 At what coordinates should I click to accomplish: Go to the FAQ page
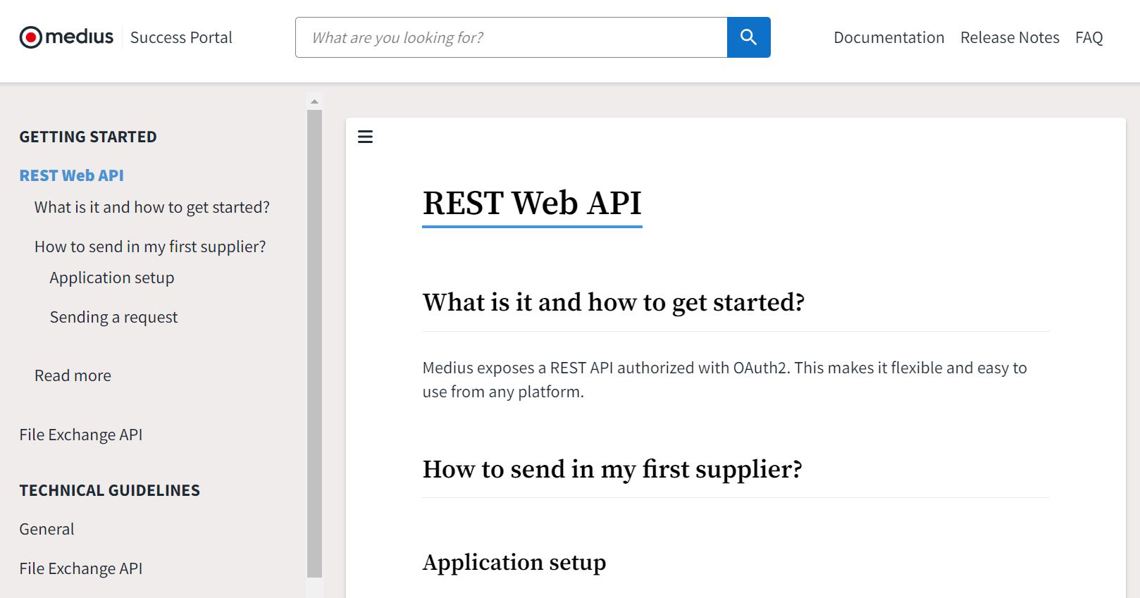click(1088, 38)
